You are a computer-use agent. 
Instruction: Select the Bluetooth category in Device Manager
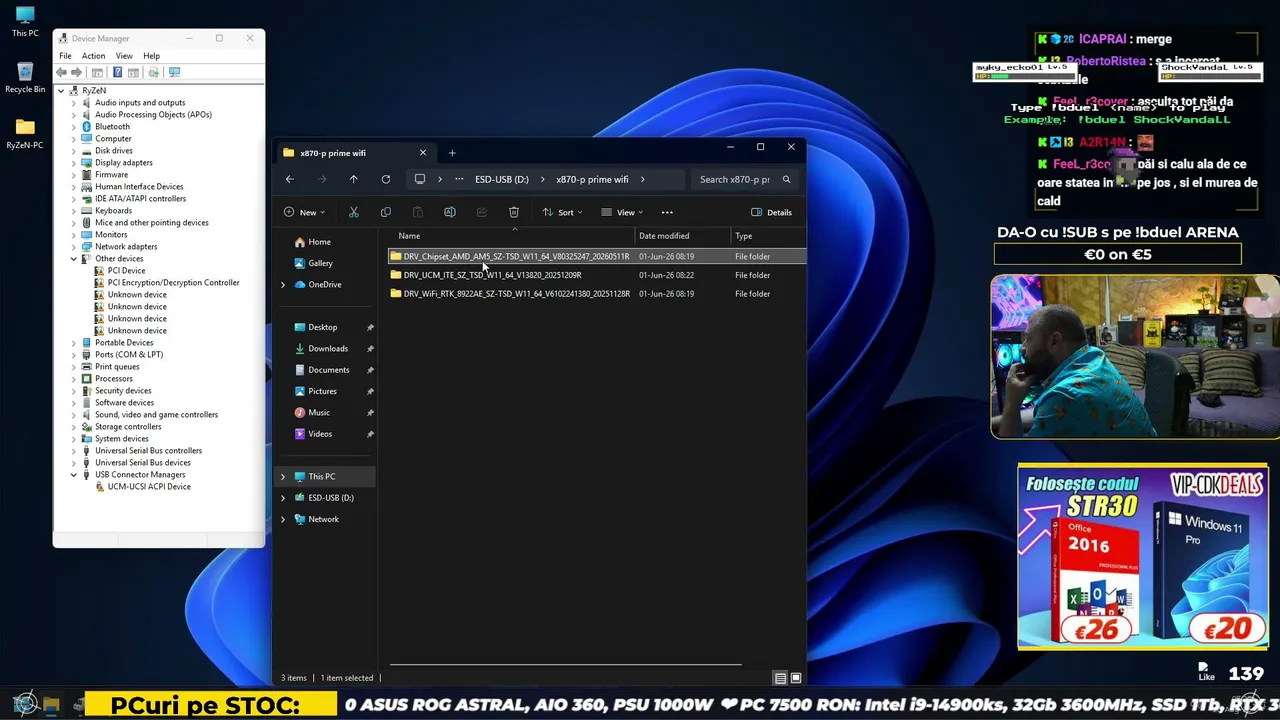click(112, 127)
